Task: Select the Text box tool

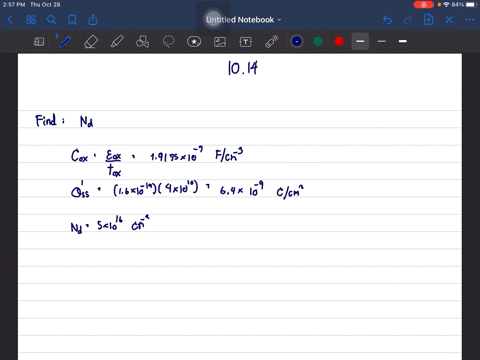Action: pos(246,42)
